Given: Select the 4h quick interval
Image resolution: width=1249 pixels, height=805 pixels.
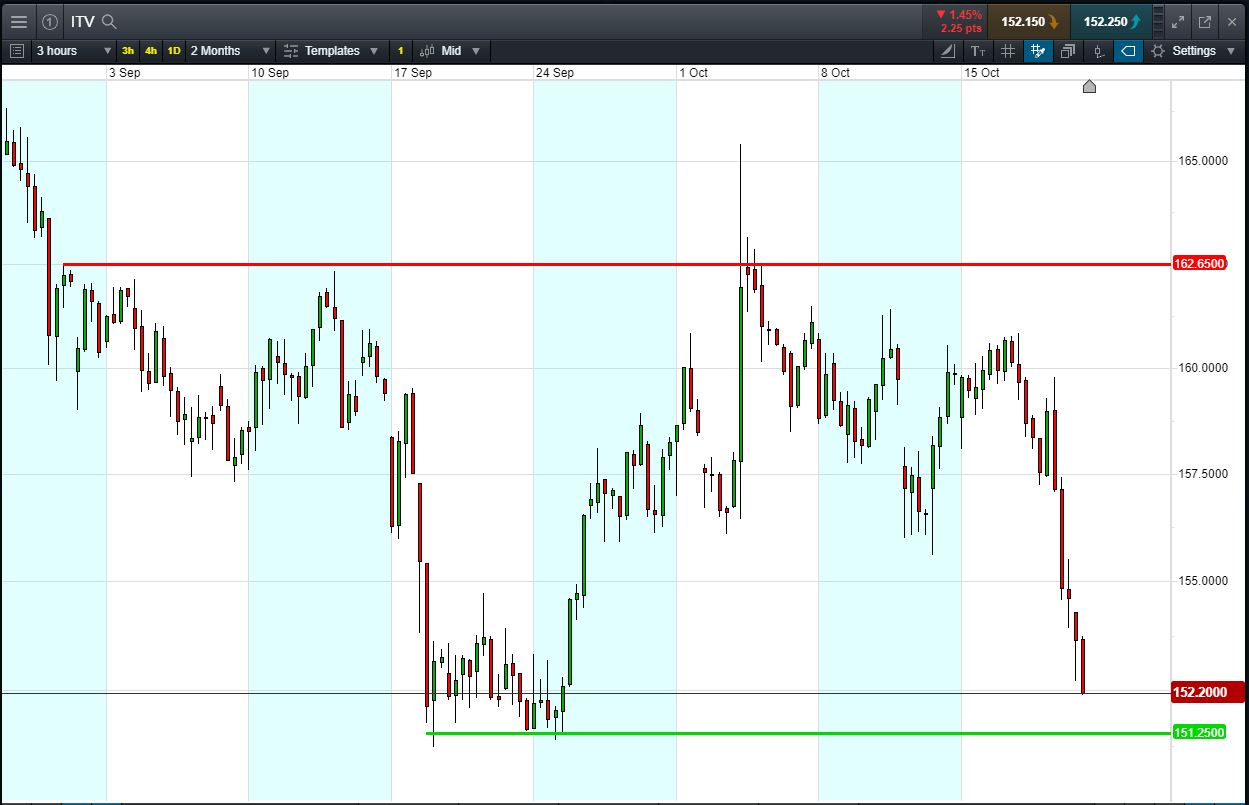Looking at the screenshot, I should point(151,50).
